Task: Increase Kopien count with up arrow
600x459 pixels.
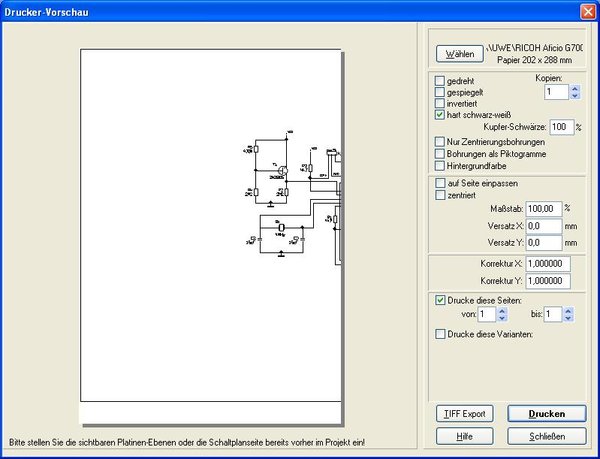Action: 575,88
